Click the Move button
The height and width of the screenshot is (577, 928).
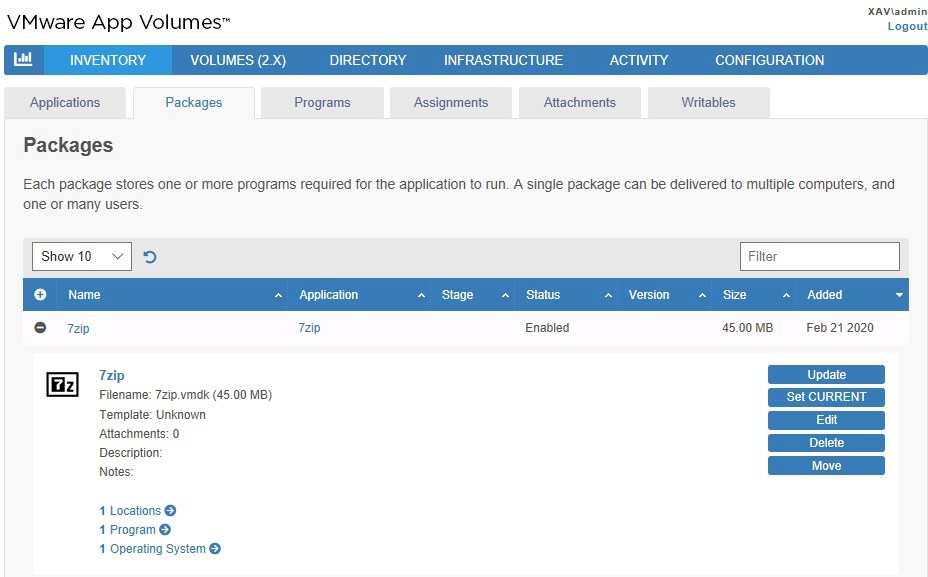[x=826, y=466]
